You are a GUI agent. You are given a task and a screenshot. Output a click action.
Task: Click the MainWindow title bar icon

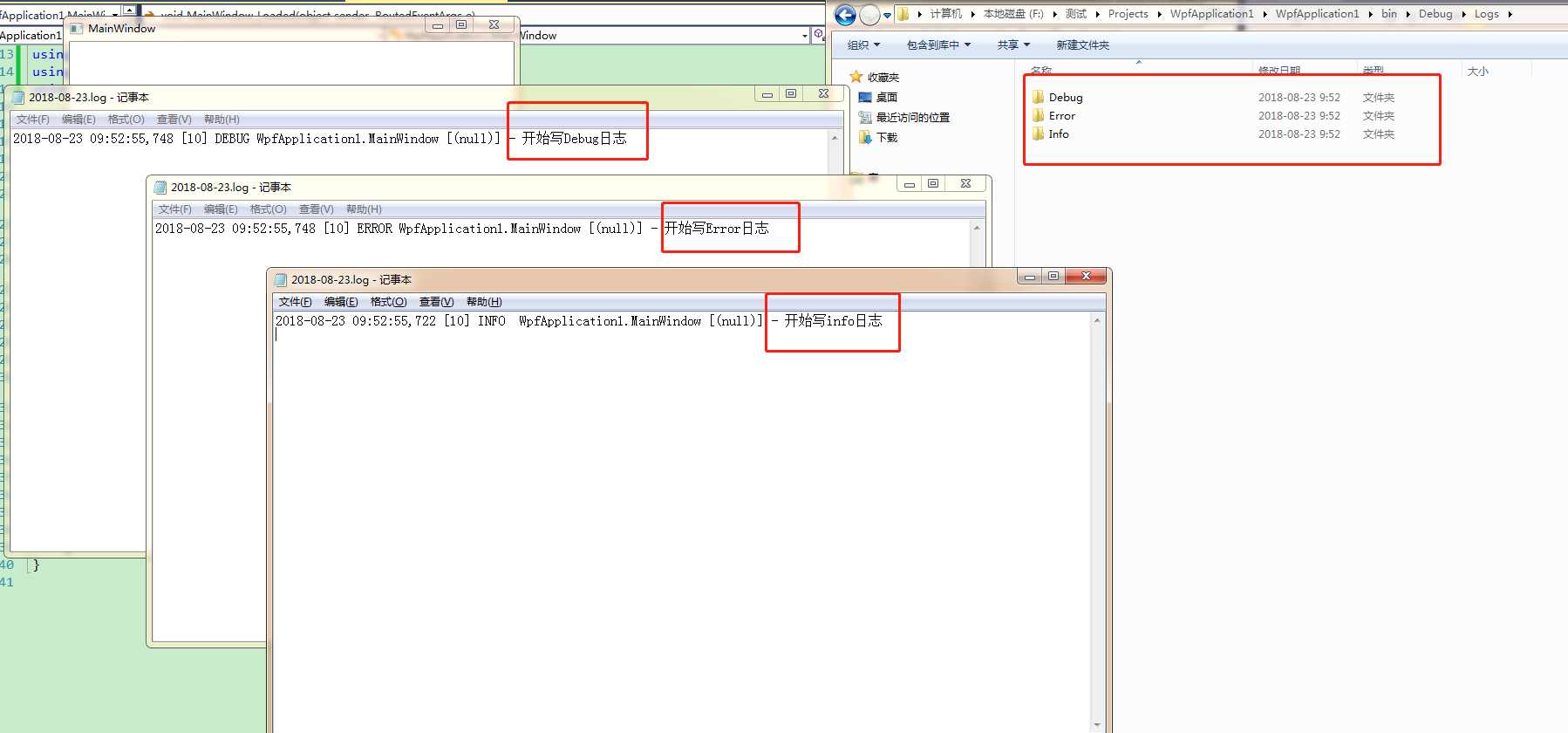point(77,28)
